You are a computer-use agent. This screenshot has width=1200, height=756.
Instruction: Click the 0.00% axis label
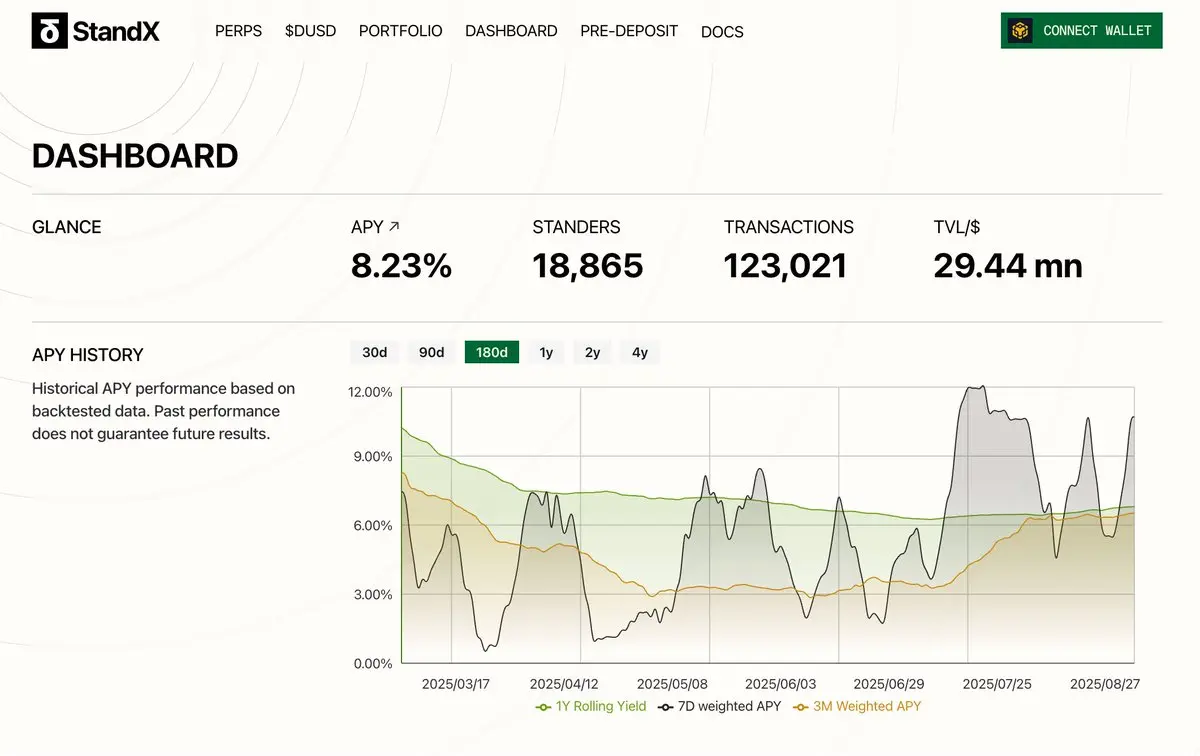click(373, 663)
